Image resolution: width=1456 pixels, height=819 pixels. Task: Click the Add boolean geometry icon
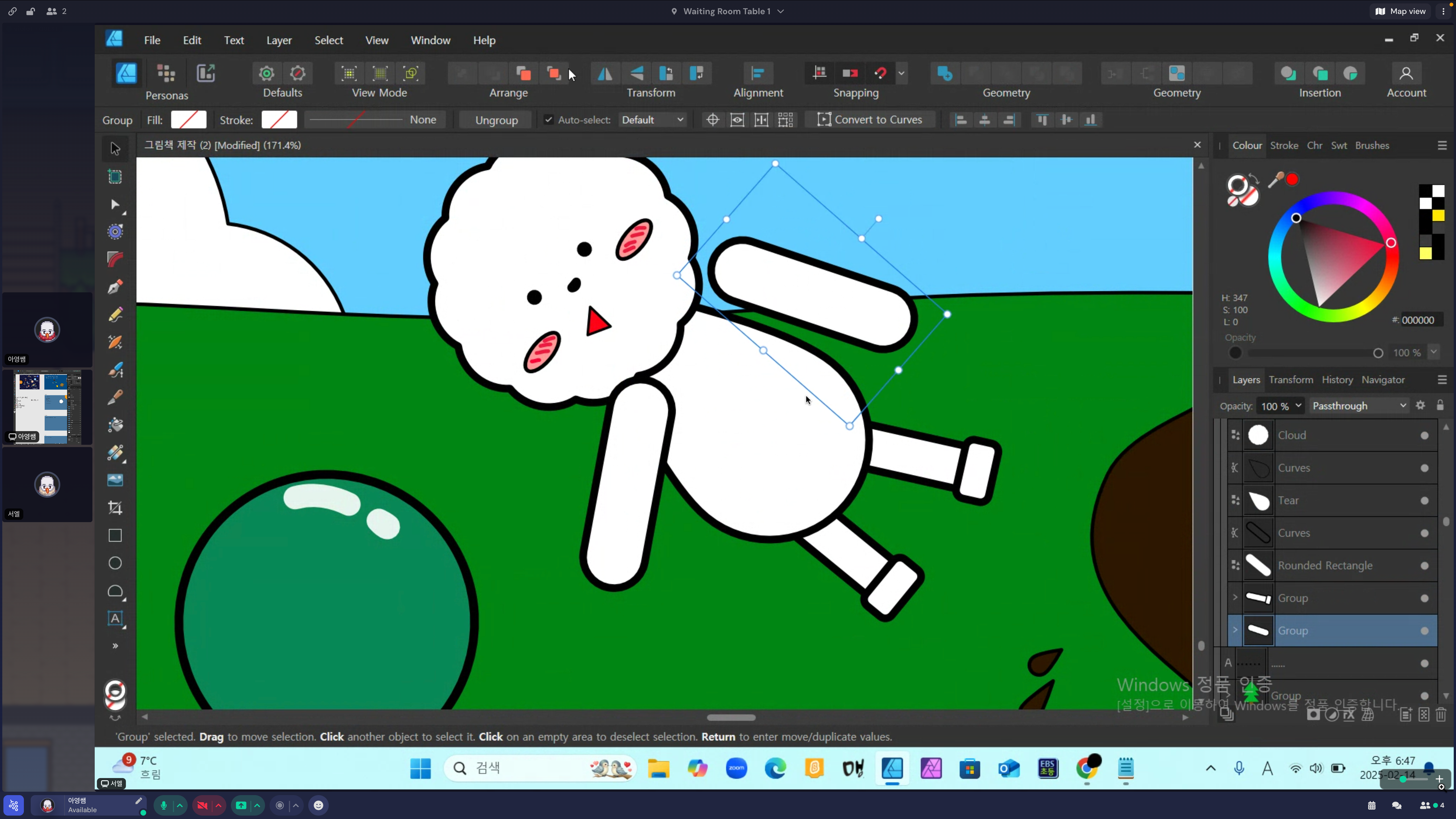944,73
